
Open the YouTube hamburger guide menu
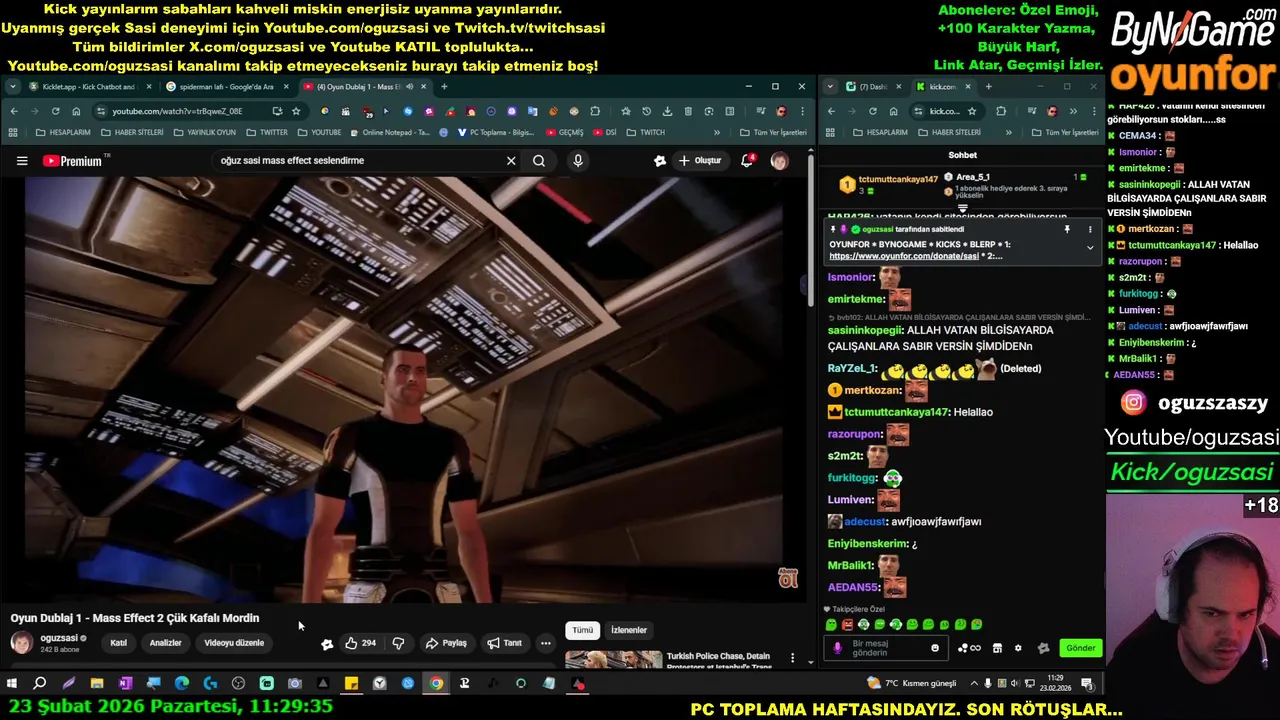tap(22, 161)
